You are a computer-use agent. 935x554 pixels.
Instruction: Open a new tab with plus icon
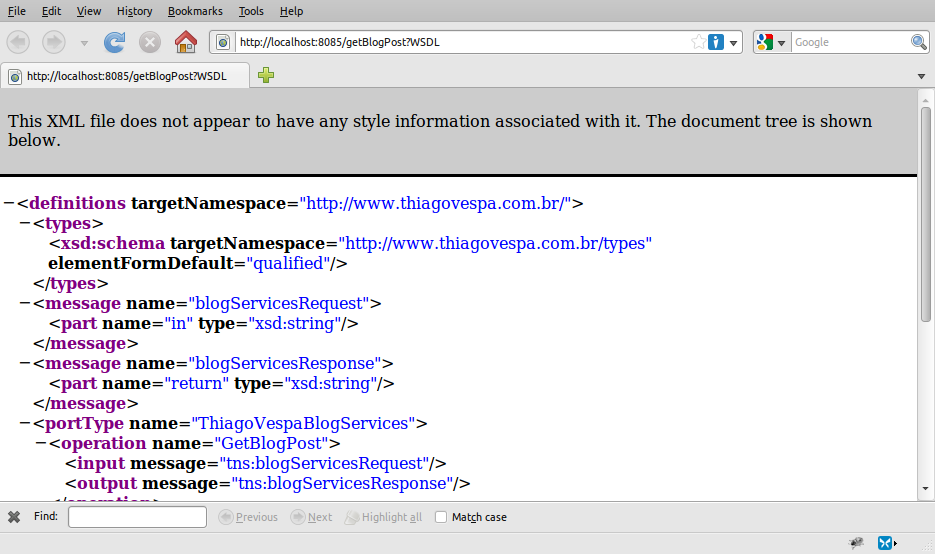click(x=266, y=76)
